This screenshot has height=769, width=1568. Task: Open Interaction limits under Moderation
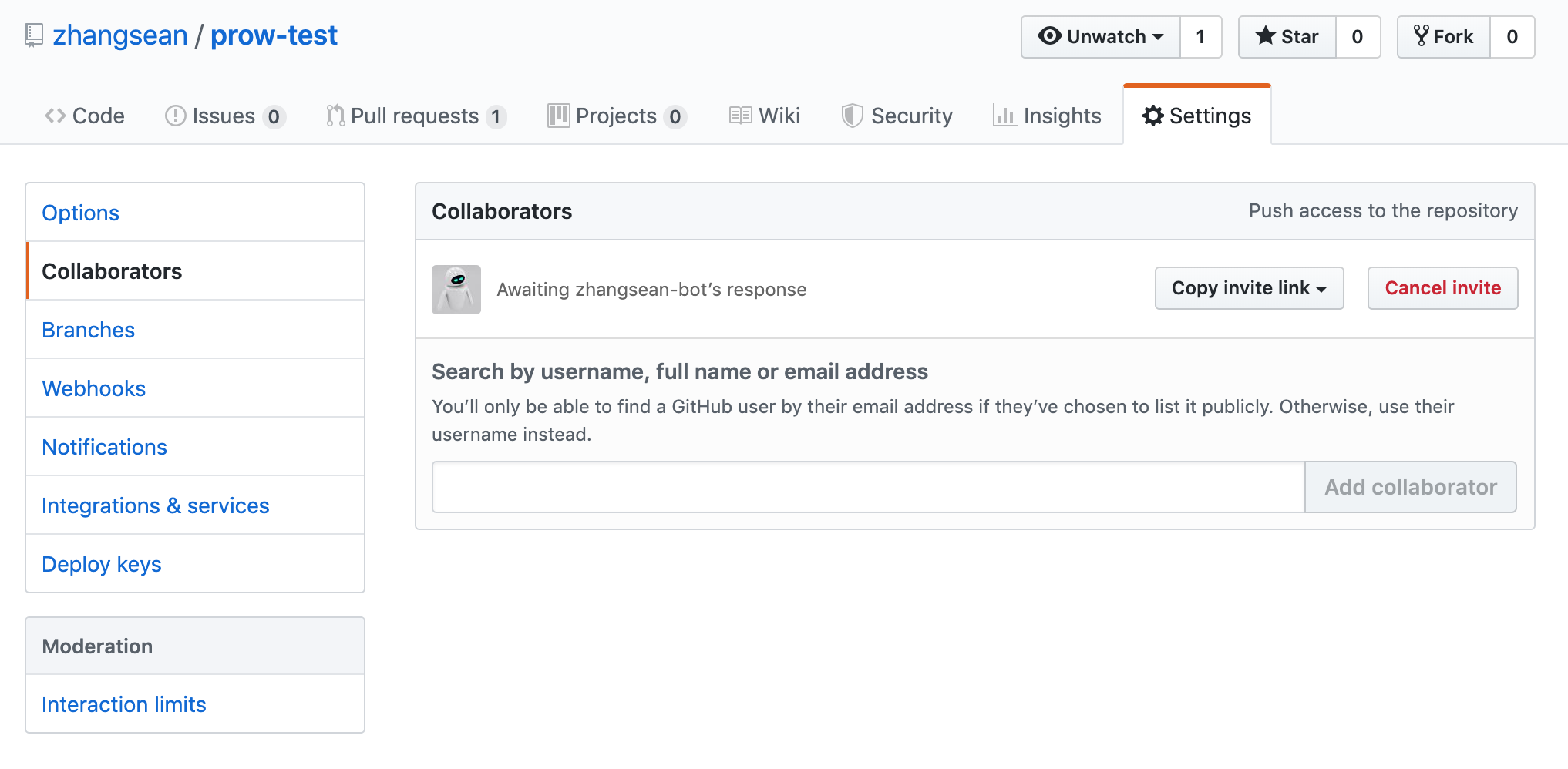click(x=123, y=704)
